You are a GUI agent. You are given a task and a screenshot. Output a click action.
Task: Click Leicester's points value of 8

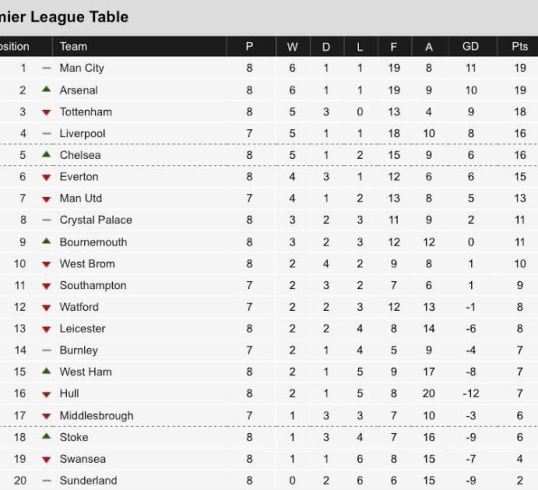pyautogui.click(x=520, y=329)
